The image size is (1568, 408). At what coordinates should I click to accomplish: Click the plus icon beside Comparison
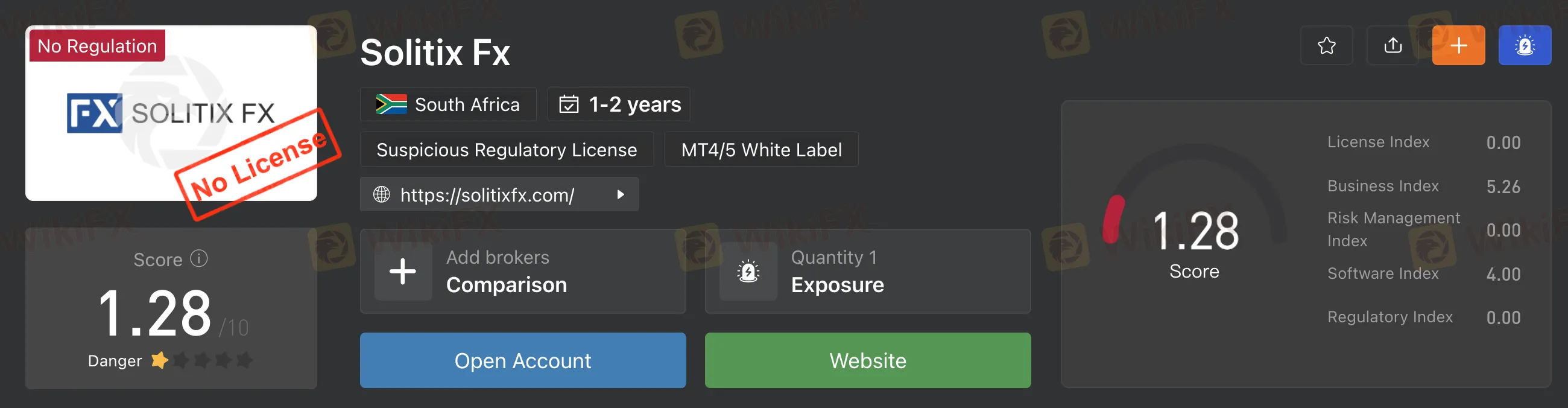403,272
